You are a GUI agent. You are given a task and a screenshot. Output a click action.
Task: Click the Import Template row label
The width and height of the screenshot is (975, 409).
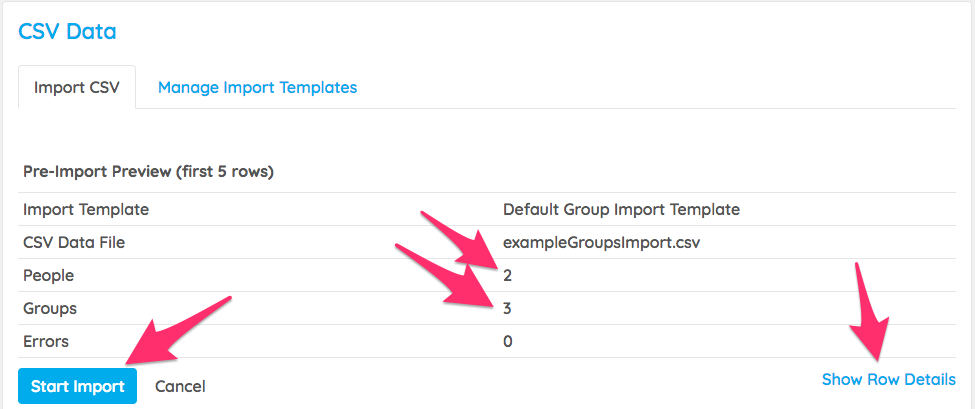coord(86,209)
